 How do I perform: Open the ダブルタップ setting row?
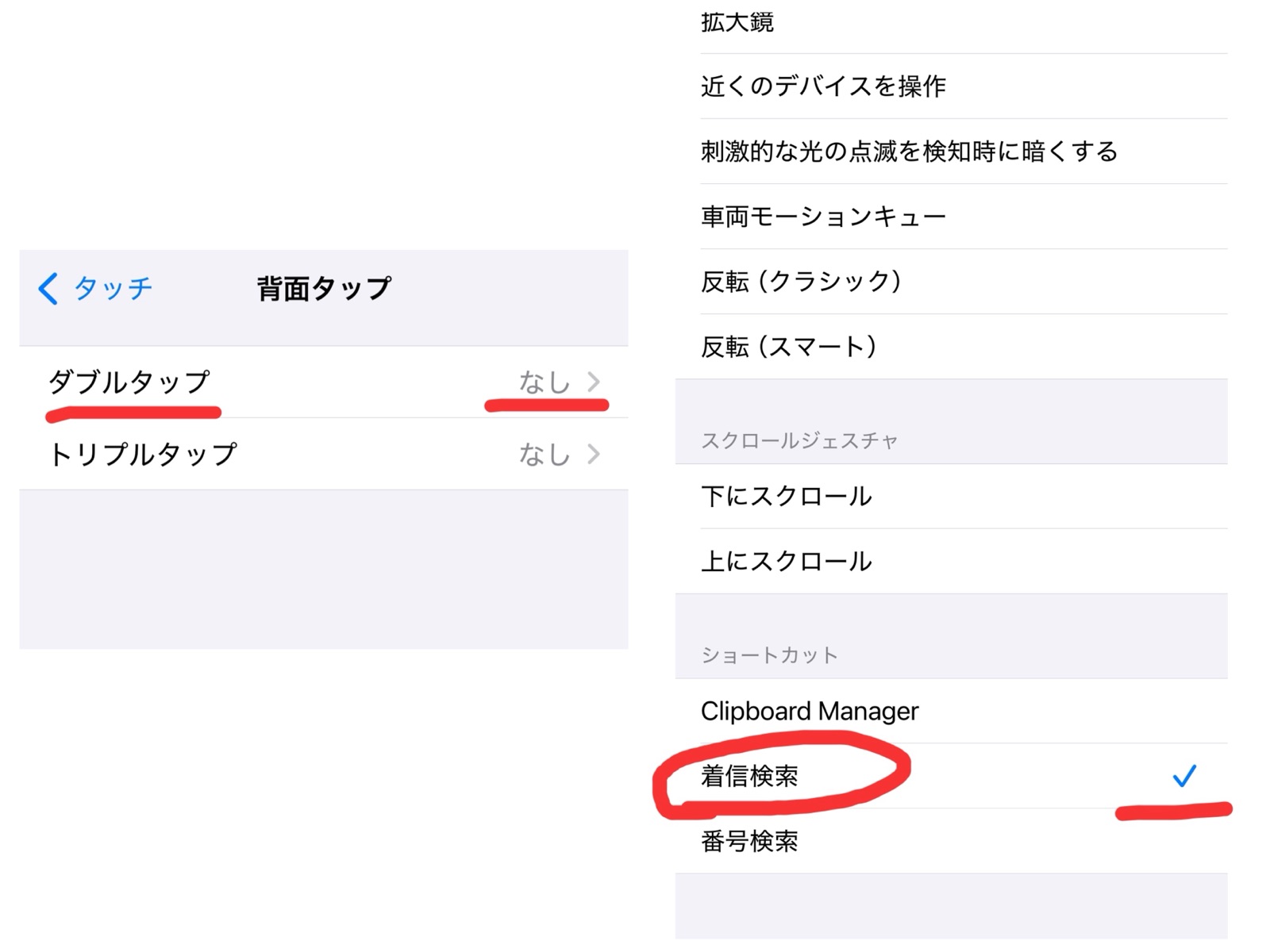(x=129, y=382)
